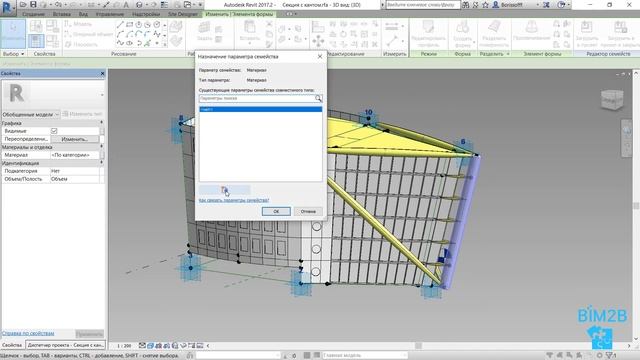
Task: Expand the Выбор panel dropdown
Action: coord(22,54)
